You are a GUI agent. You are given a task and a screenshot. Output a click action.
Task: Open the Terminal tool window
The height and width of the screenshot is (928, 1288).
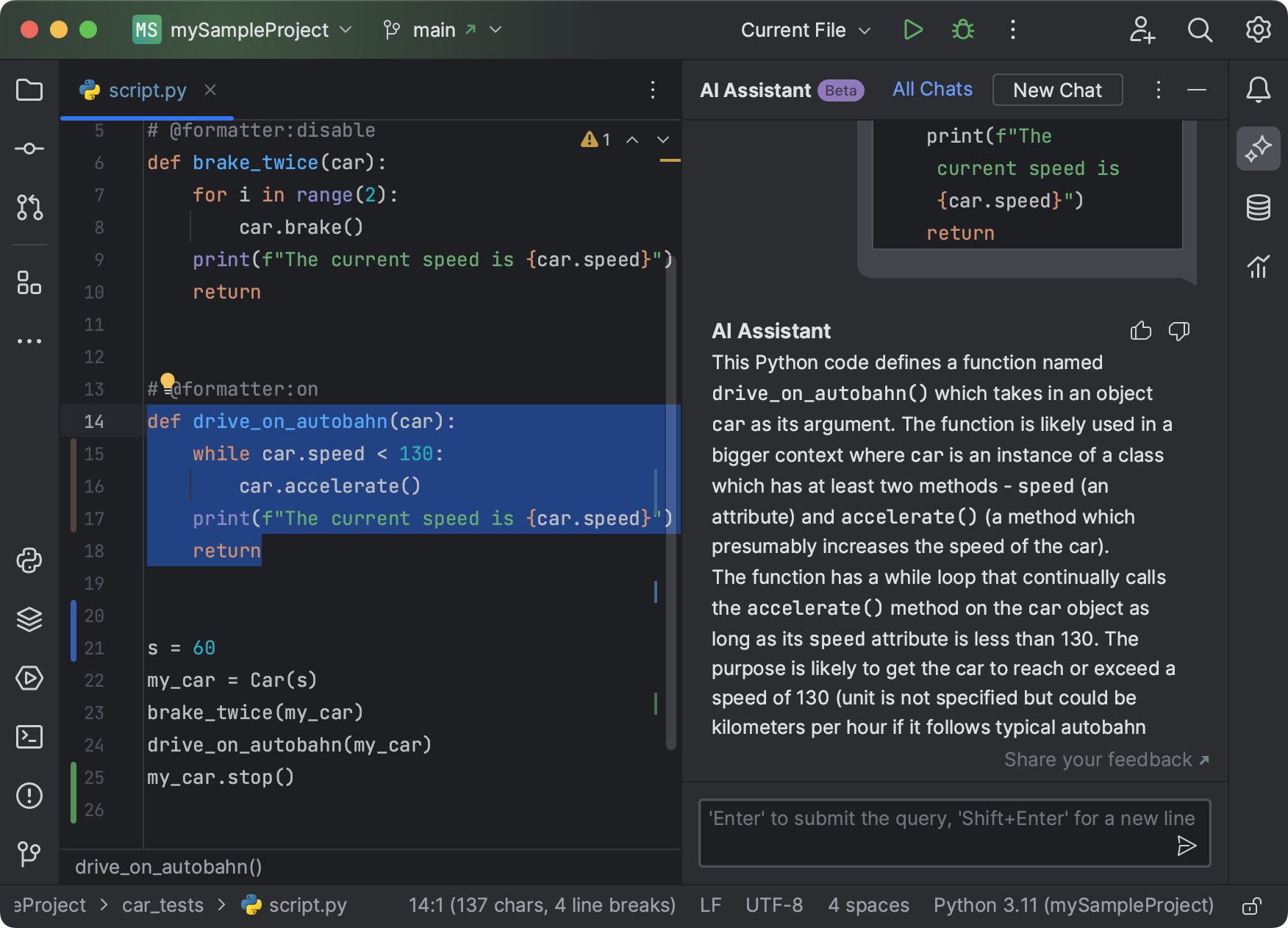29,737
